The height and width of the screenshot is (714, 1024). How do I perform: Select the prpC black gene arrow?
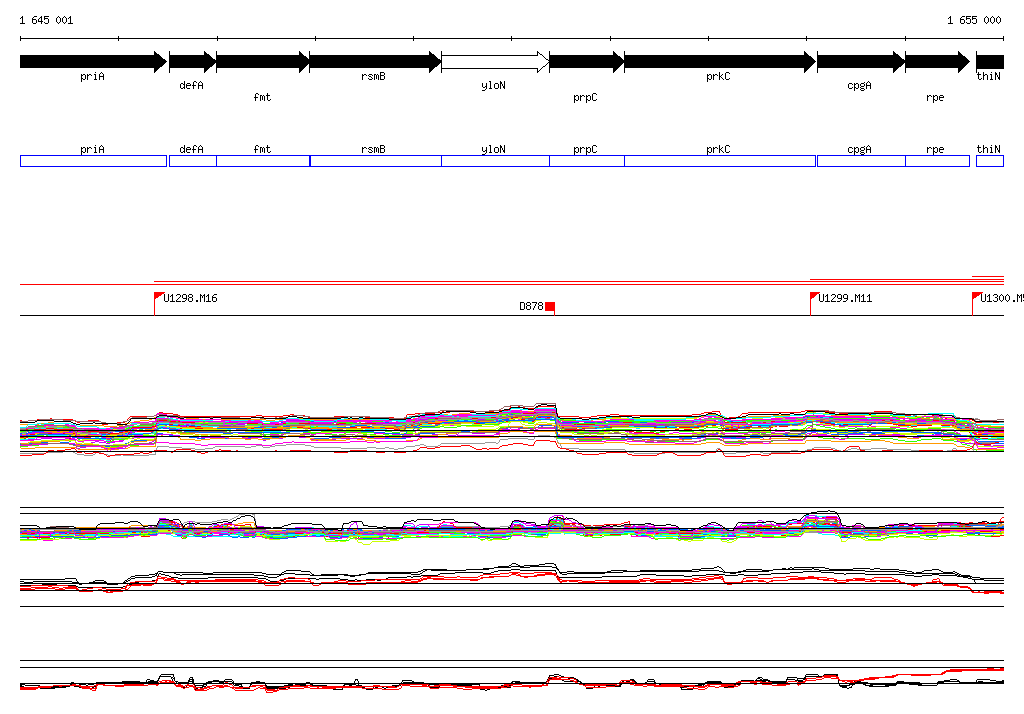586,62
